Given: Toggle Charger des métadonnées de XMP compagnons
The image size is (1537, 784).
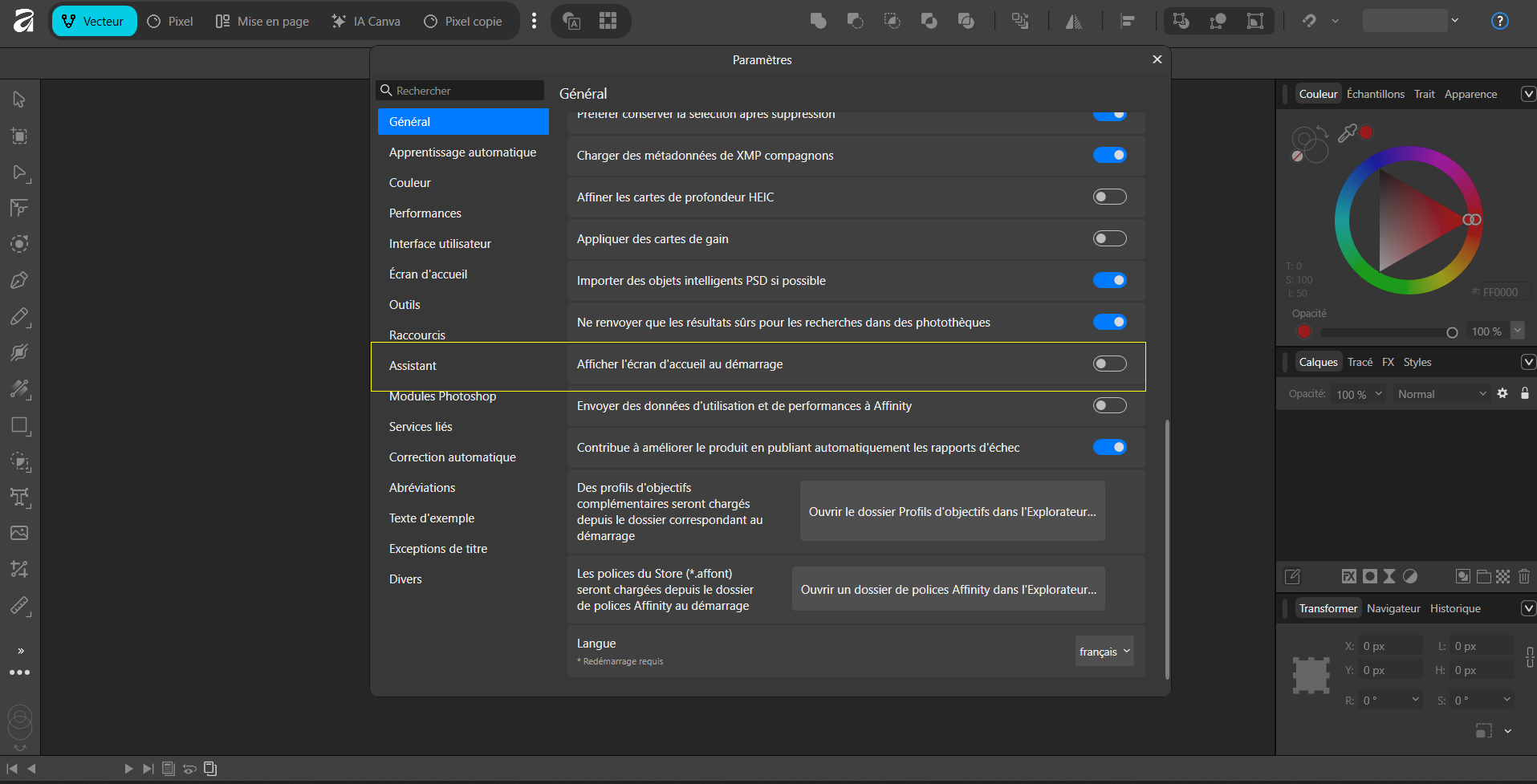Looking at the screenshot, I should tap(1109, 155).
